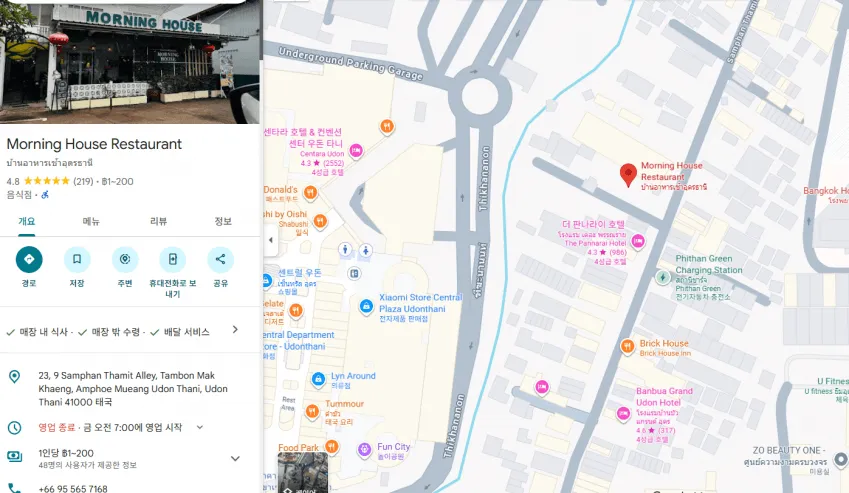The width and height of the screenshot is (849, 493).
Task: Switch to the 개요 overview tab
Action: [x=27, y=221]
